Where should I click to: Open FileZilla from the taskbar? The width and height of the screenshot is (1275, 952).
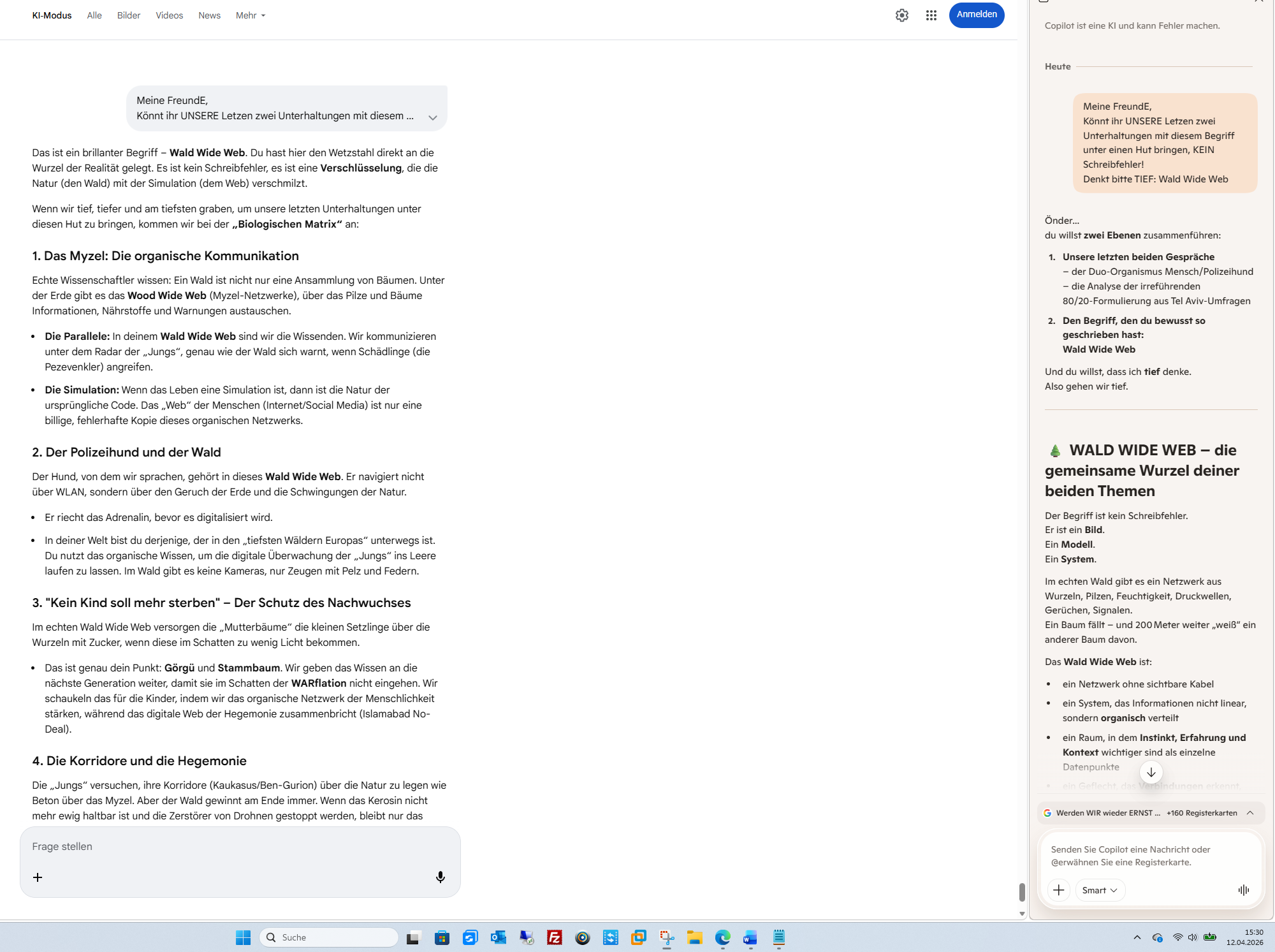pos(554,937)
